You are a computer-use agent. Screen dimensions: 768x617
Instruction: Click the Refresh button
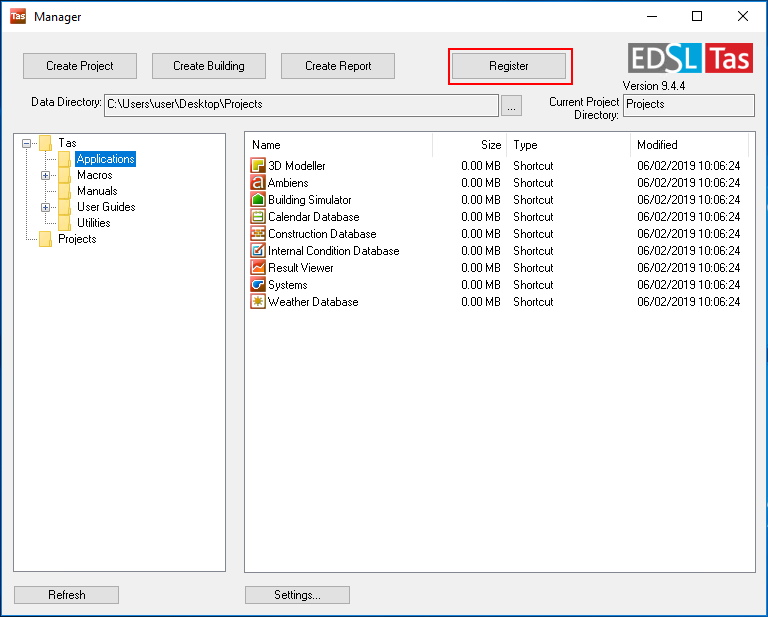point(67,595)
